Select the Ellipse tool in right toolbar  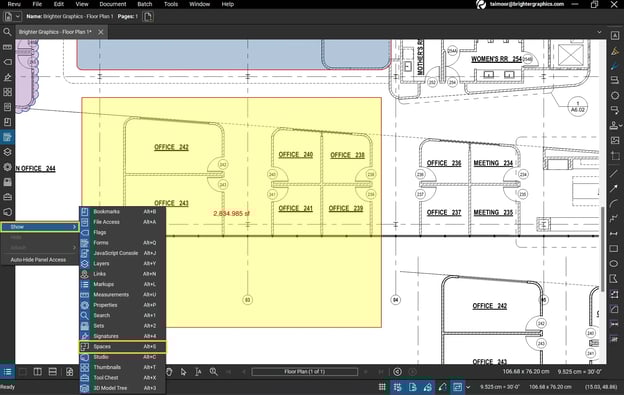(614, 264)
